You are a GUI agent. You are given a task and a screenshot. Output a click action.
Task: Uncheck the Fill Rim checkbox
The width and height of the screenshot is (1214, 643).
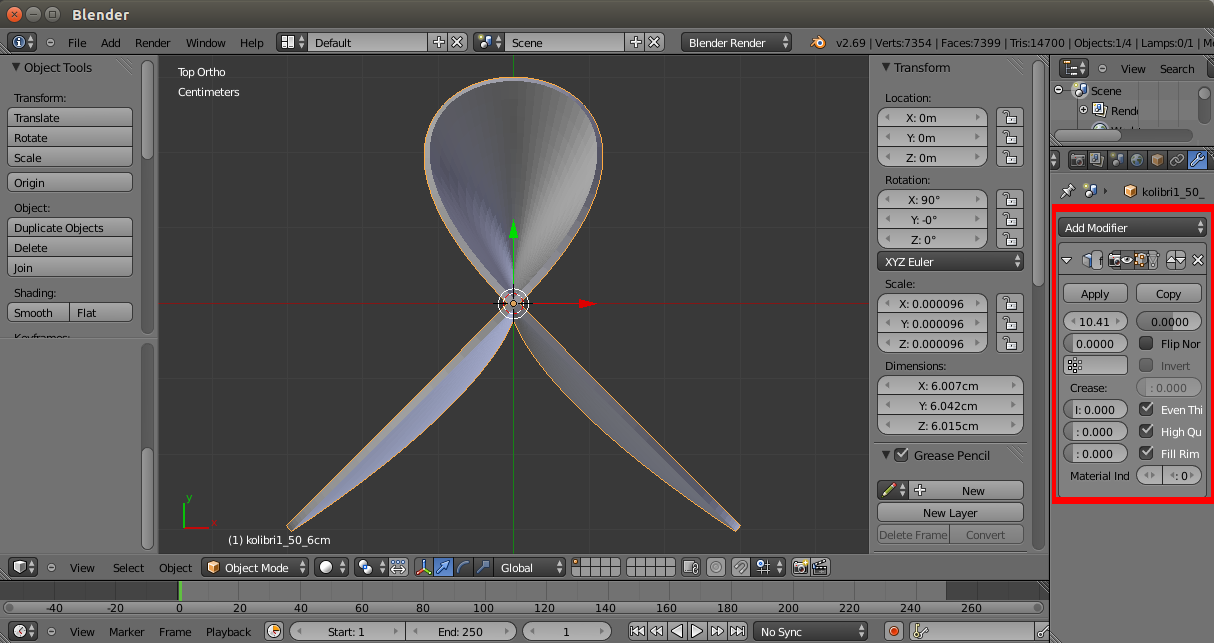tap(1146, 453)
